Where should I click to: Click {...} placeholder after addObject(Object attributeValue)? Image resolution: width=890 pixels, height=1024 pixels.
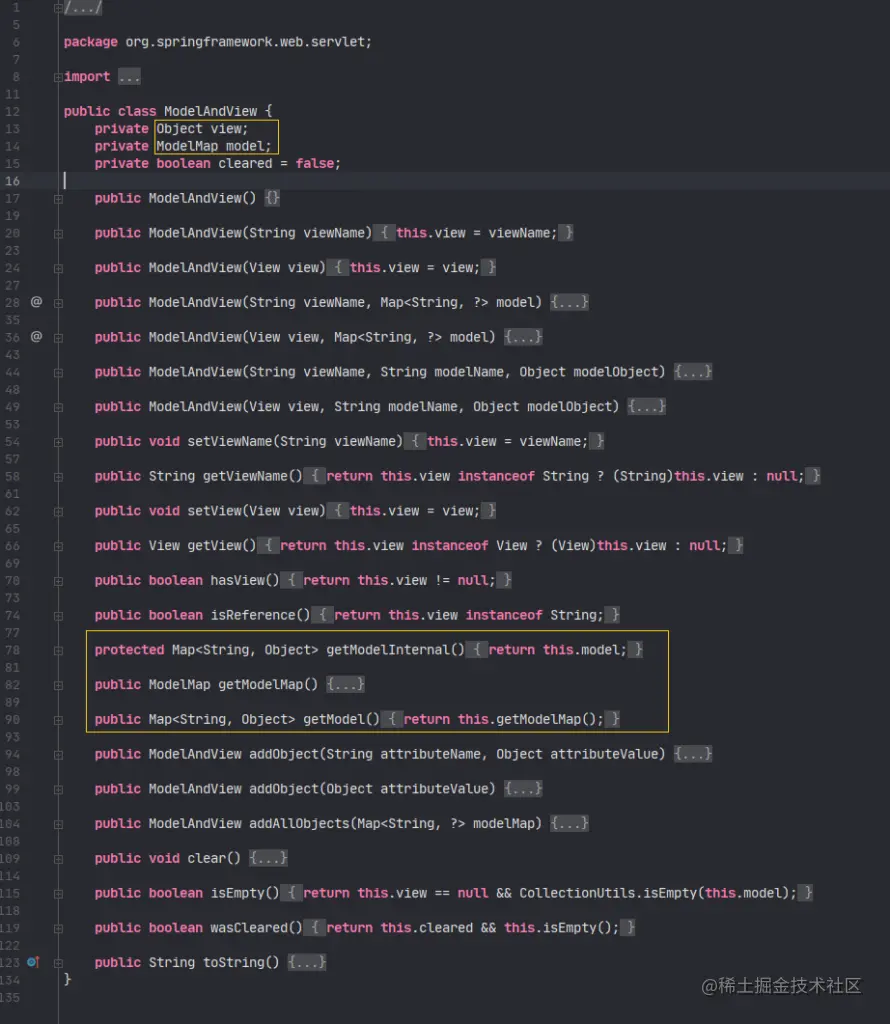point(523,788)
